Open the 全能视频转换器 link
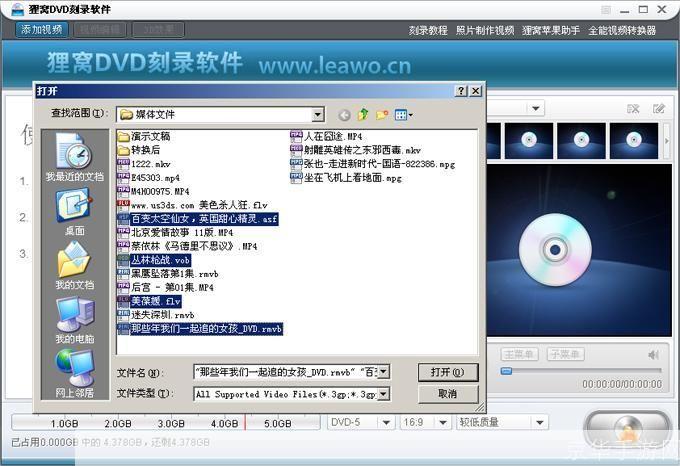680x466 pixels. point(622,30)
